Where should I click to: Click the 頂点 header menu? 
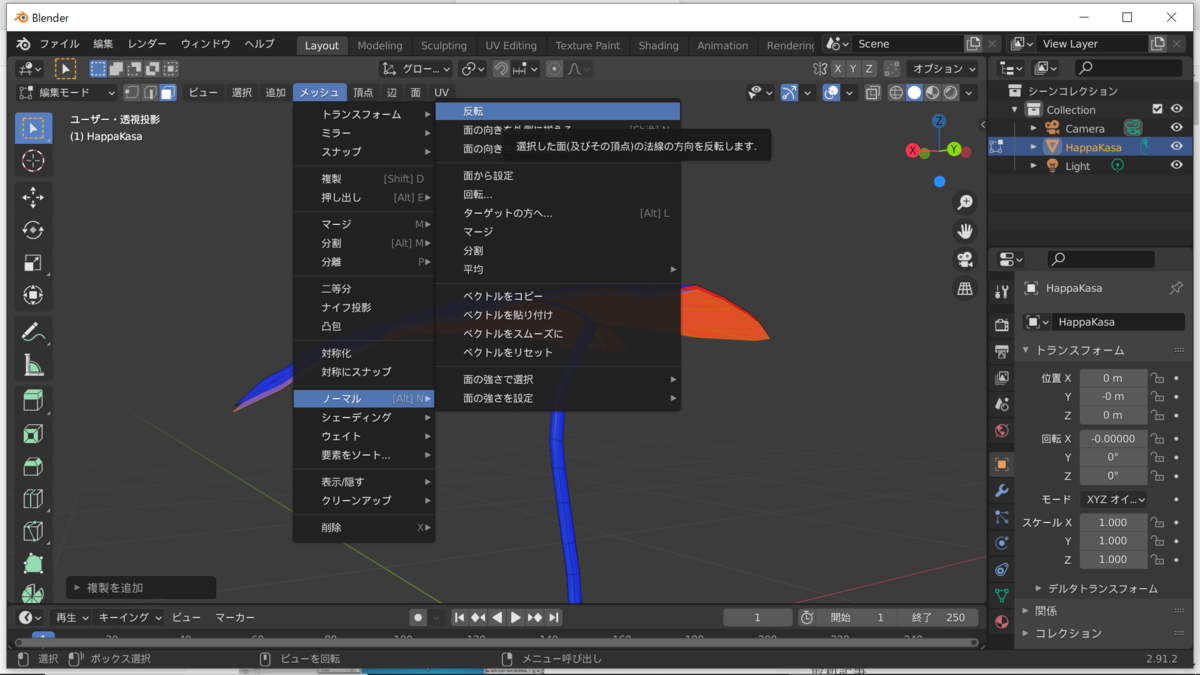363,92
